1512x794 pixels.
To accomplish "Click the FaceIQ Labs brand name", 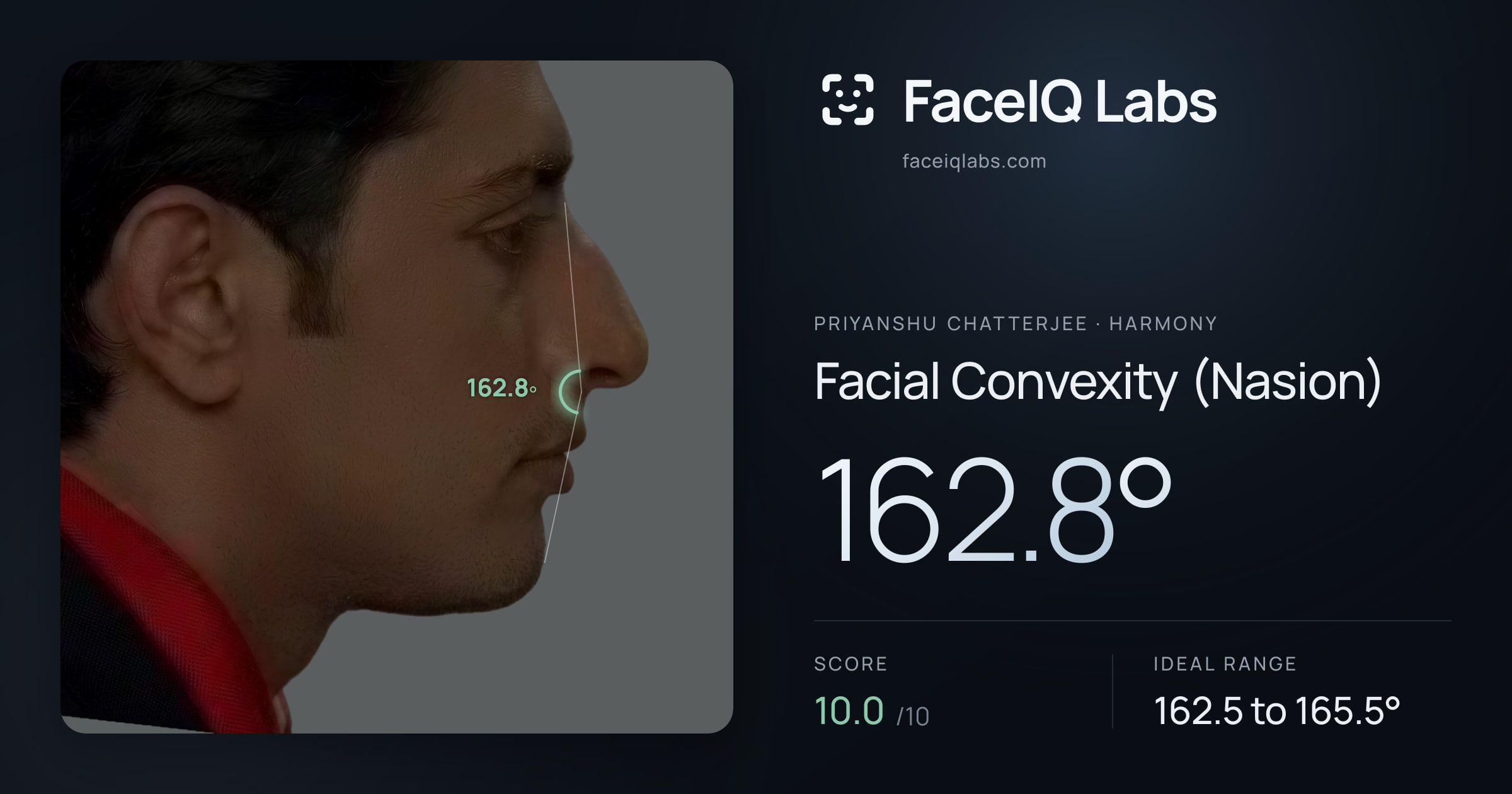I will pos(1060,101).
